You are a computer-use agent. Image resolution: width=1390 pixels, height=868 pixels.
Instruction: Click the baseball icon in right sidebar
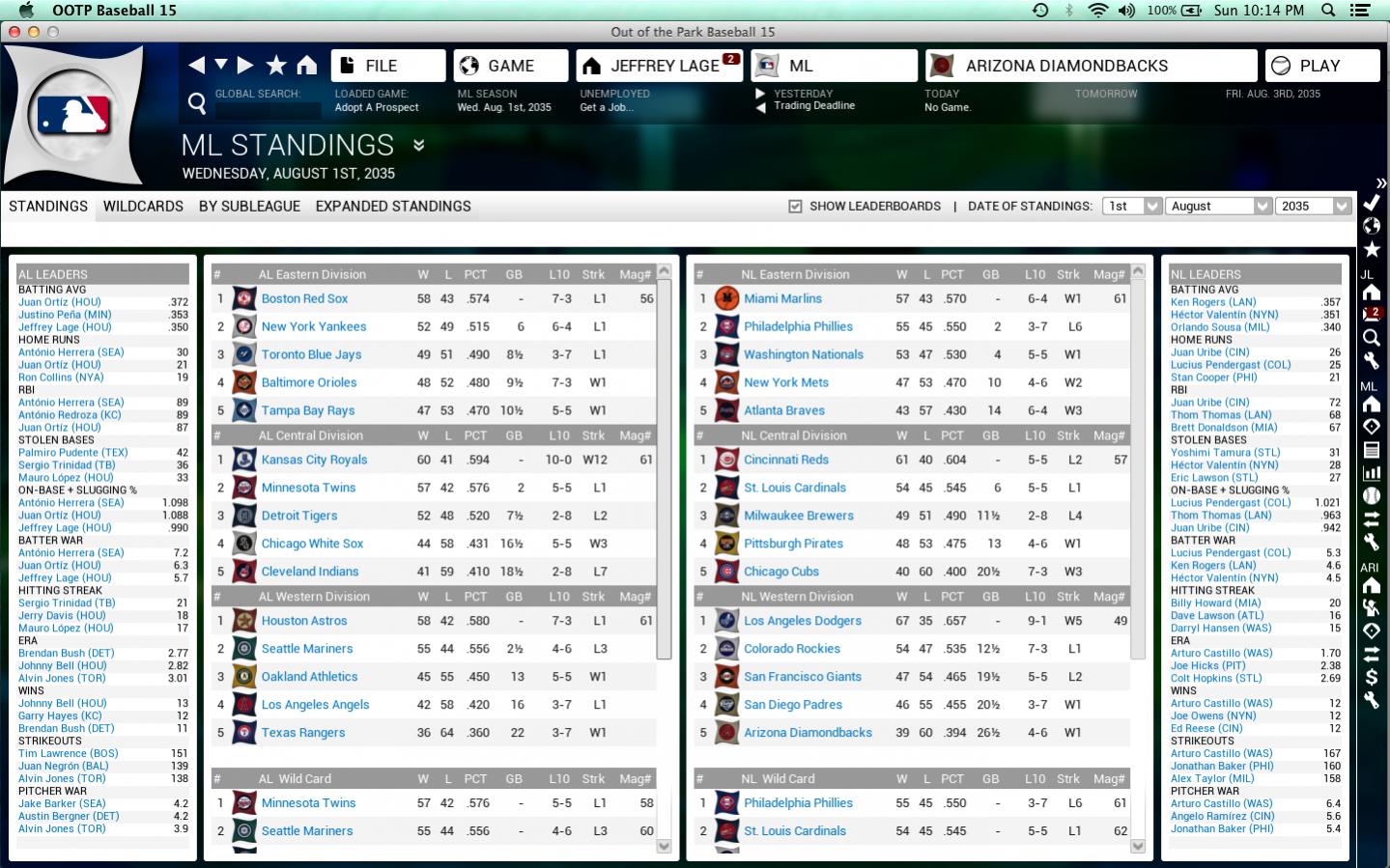[1371, 496]
